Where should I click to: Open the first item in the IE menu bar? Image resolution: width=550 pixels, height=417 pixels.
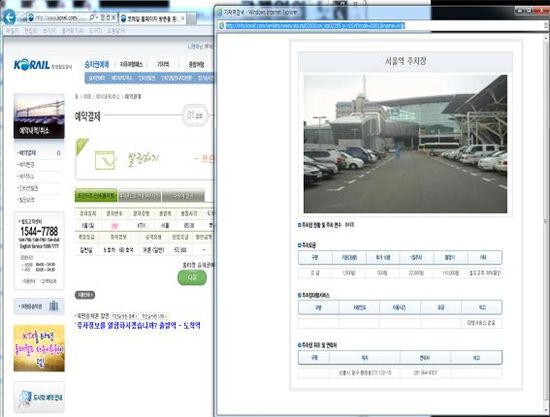pos(12,31)
